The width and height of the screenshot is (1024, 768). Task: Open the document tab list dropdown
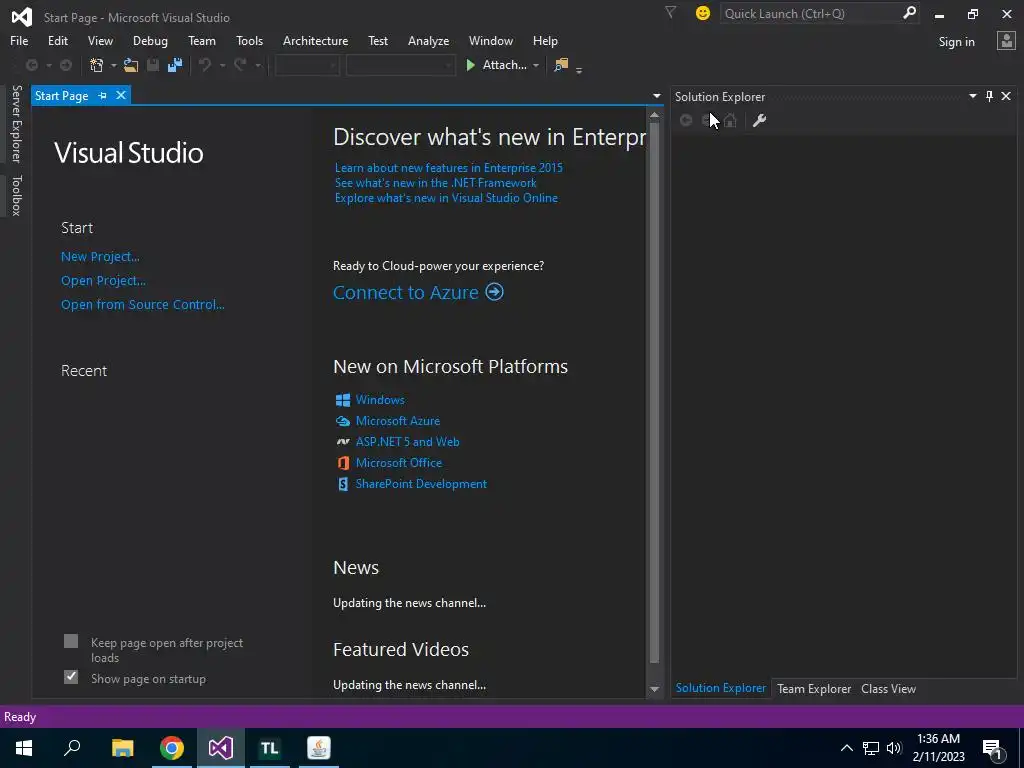click(656, 96)
